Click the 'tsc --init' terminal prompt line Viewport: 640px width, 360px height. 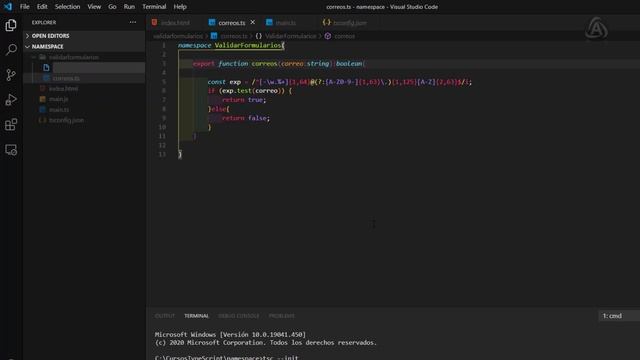227,358
